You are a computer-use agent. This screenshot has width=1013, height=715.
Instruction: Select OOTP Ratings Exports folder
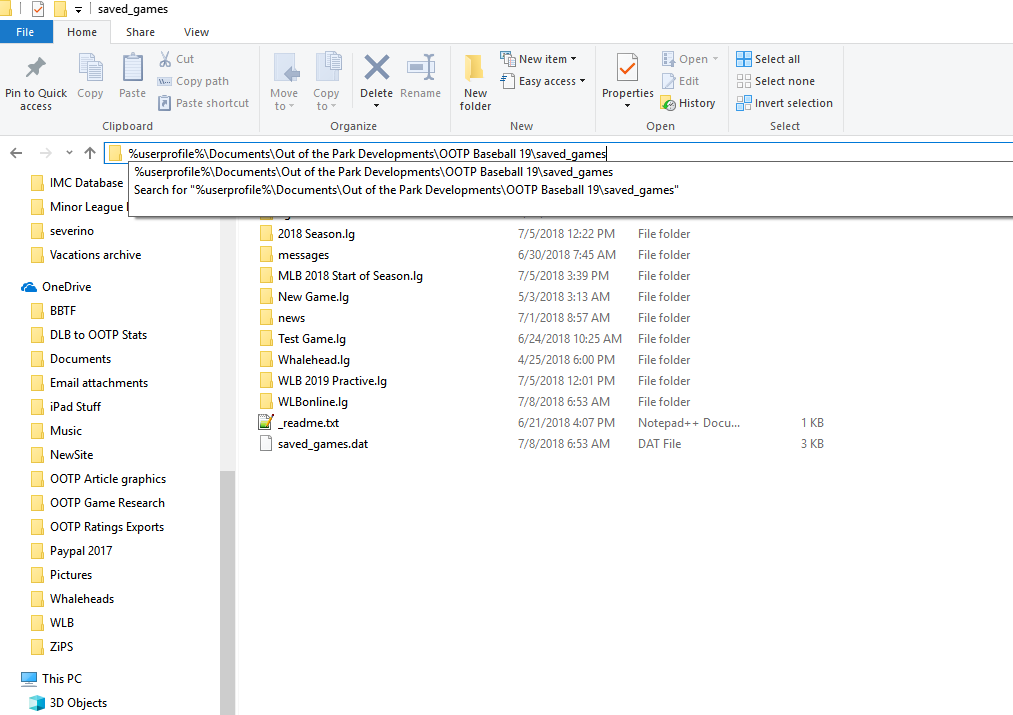(x=98, y=527)
